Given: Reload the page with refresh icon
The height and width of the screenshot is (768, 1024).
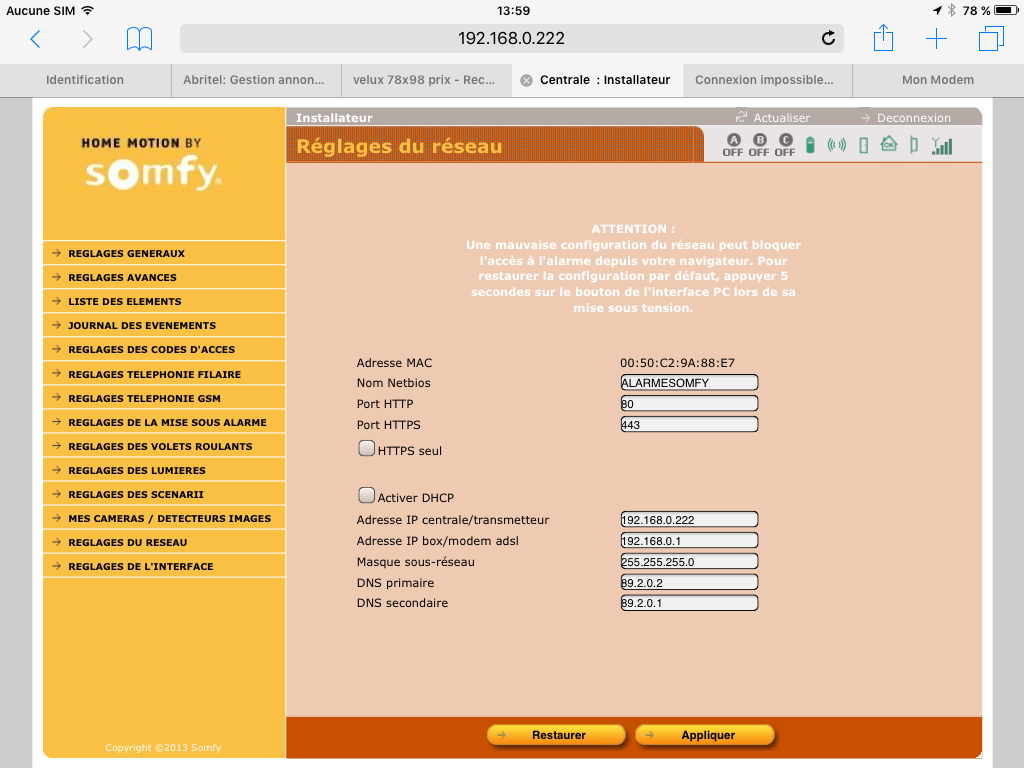Looking at the screenshot, I should [x=828, y=39].
